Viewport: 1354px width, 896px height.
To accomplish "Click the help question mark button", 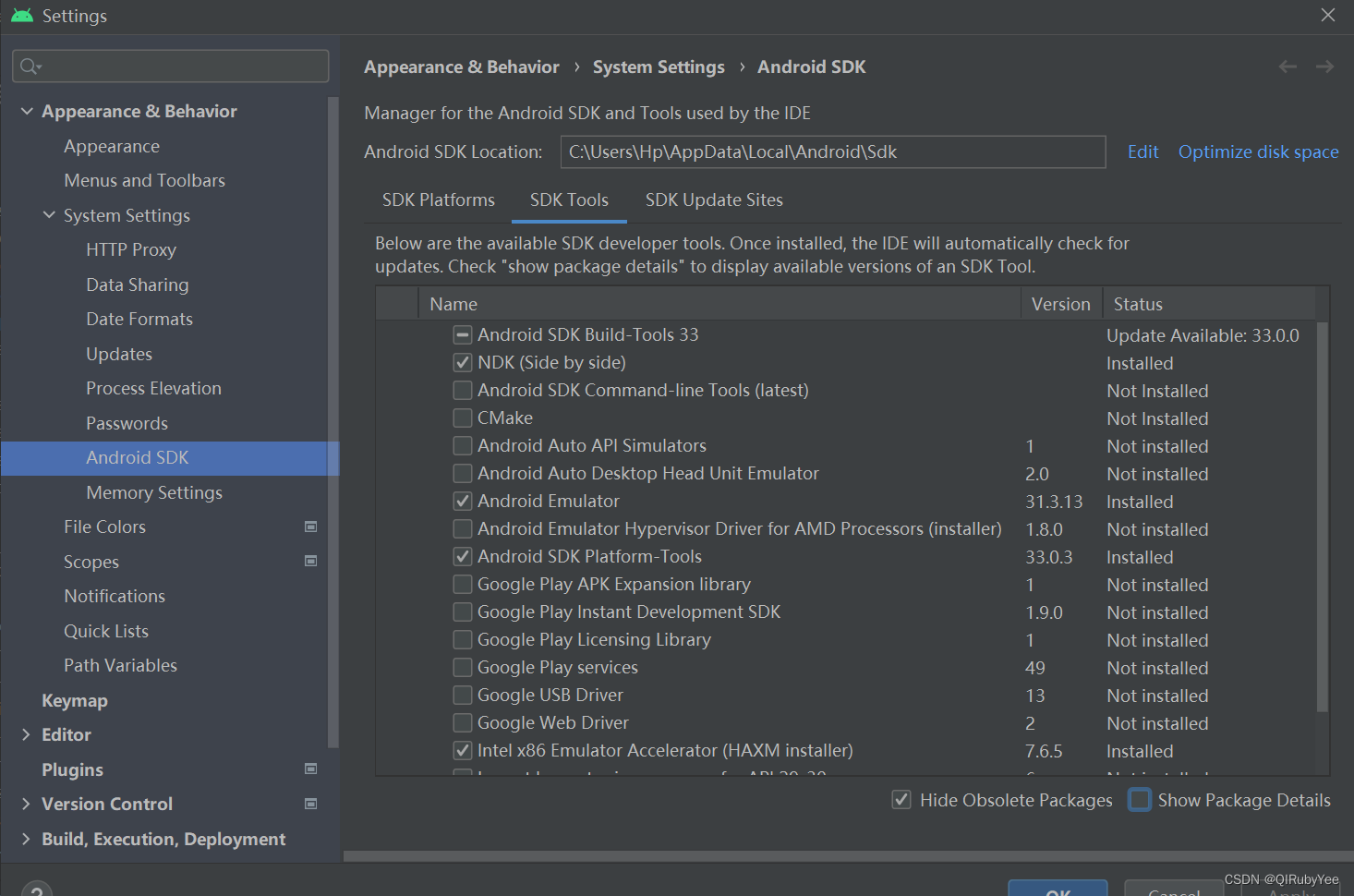I will pyautogui.click(x=36, y=889).
